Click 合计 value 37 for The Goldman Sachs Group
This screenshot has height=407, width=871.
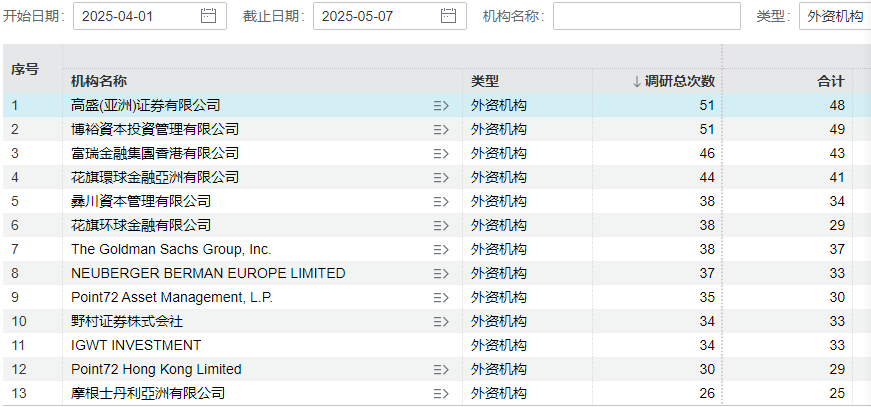[837, 249]
